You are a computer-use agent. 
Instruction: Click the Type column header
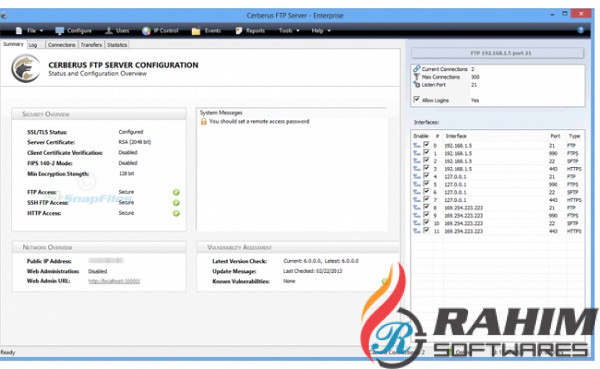(x=574, y=136)
